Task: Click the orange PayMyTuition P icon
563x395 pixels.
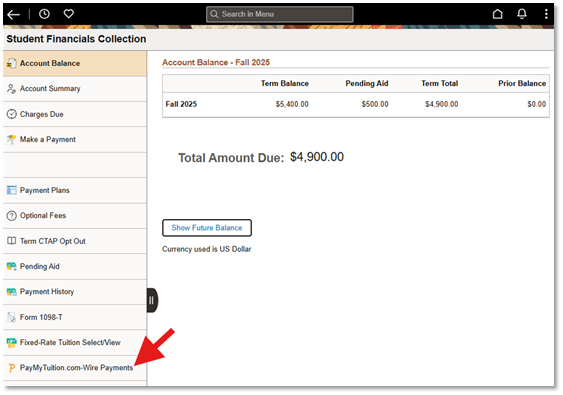Action: click(x=11, y=368)
